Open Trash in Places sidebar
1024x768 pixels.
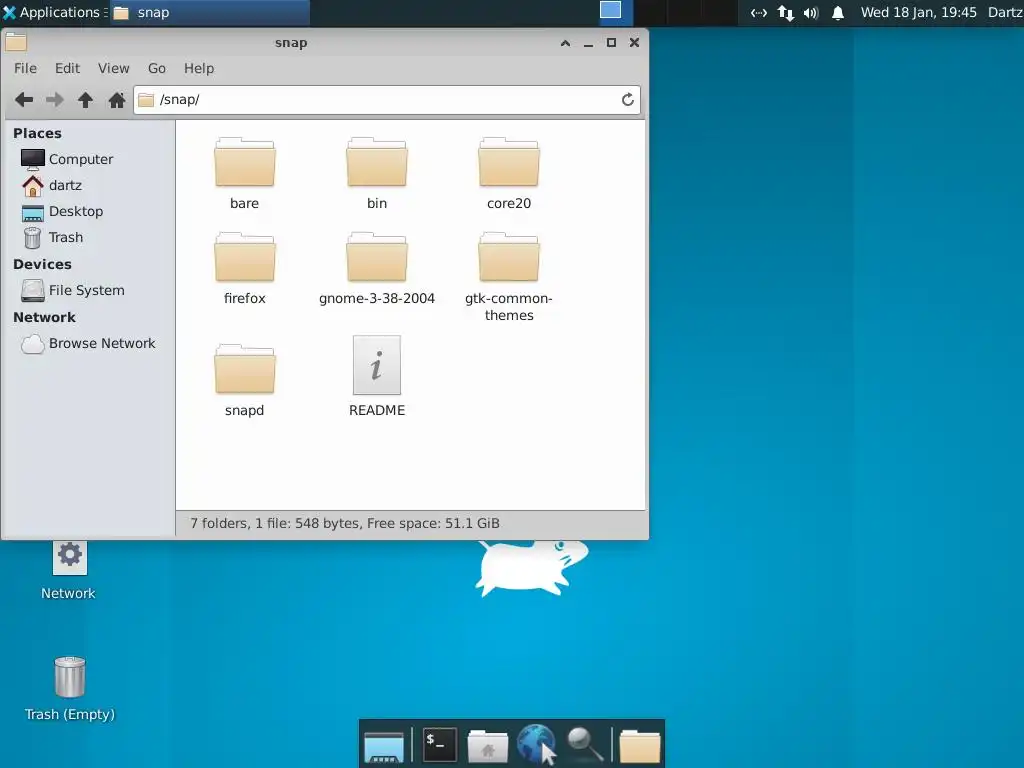pyautogui.click(x=52, y=238)
